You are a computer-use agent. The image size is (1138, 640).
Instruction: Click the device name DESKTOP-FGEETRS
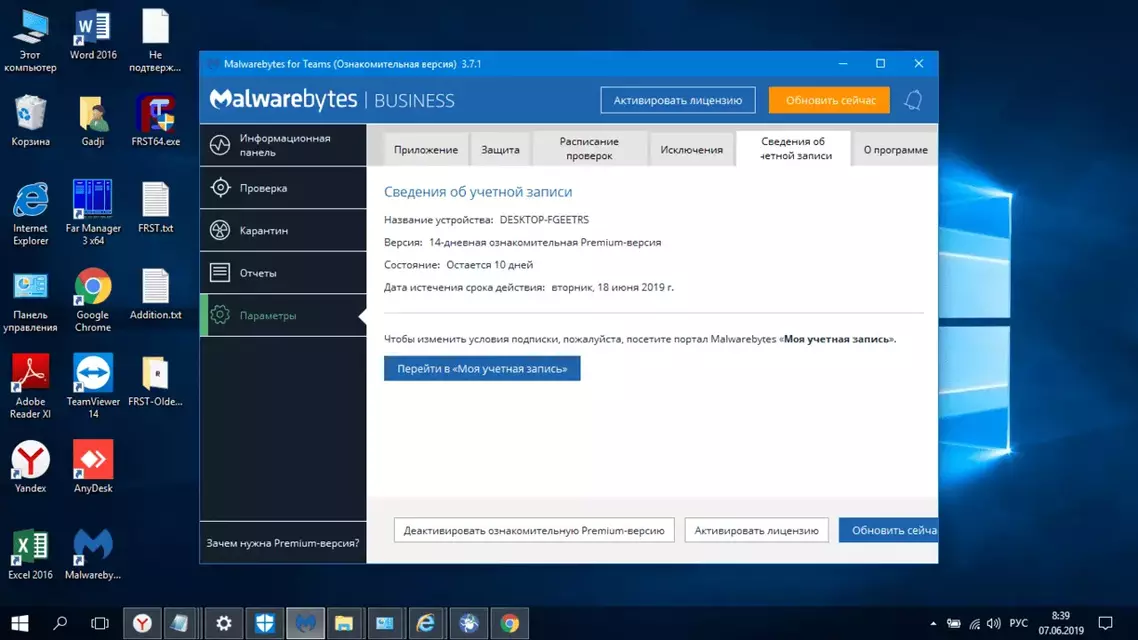[x=544, y=220]
